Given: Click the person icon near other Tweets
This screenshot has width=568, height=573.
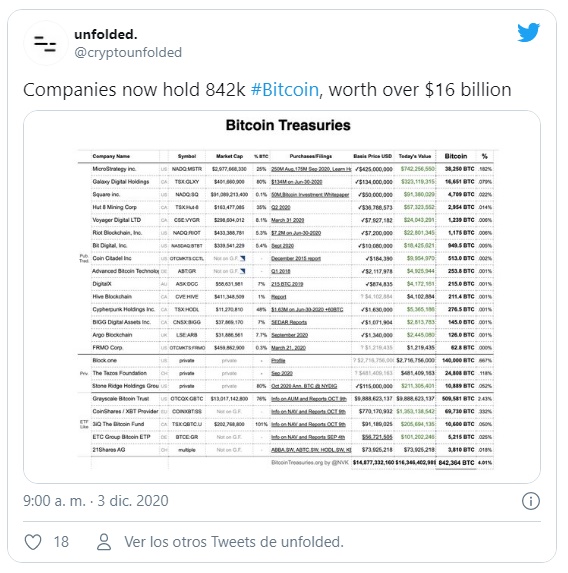Looking at the screenshot, I should [104, 542].
